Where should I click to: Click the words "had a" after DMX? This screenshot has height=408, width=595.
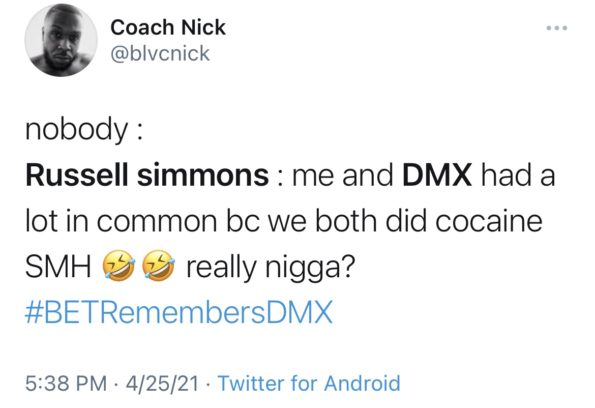[518, 176]
